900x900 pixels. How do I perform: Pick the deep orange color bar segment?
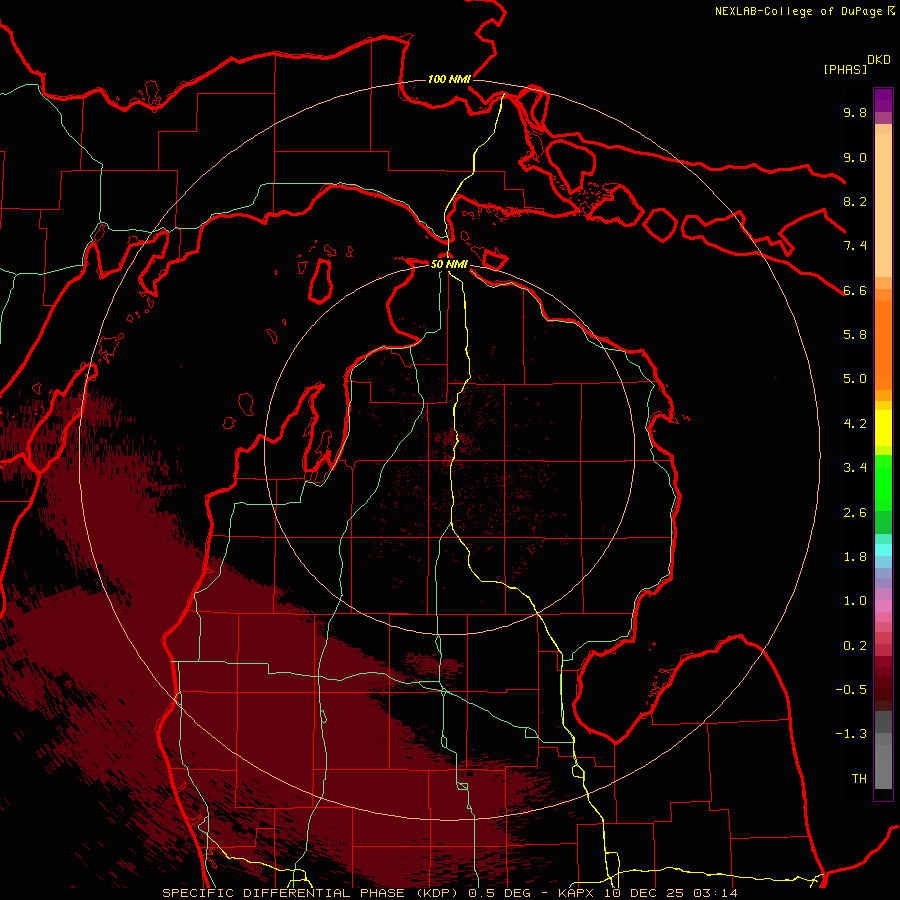click(883, 346)
